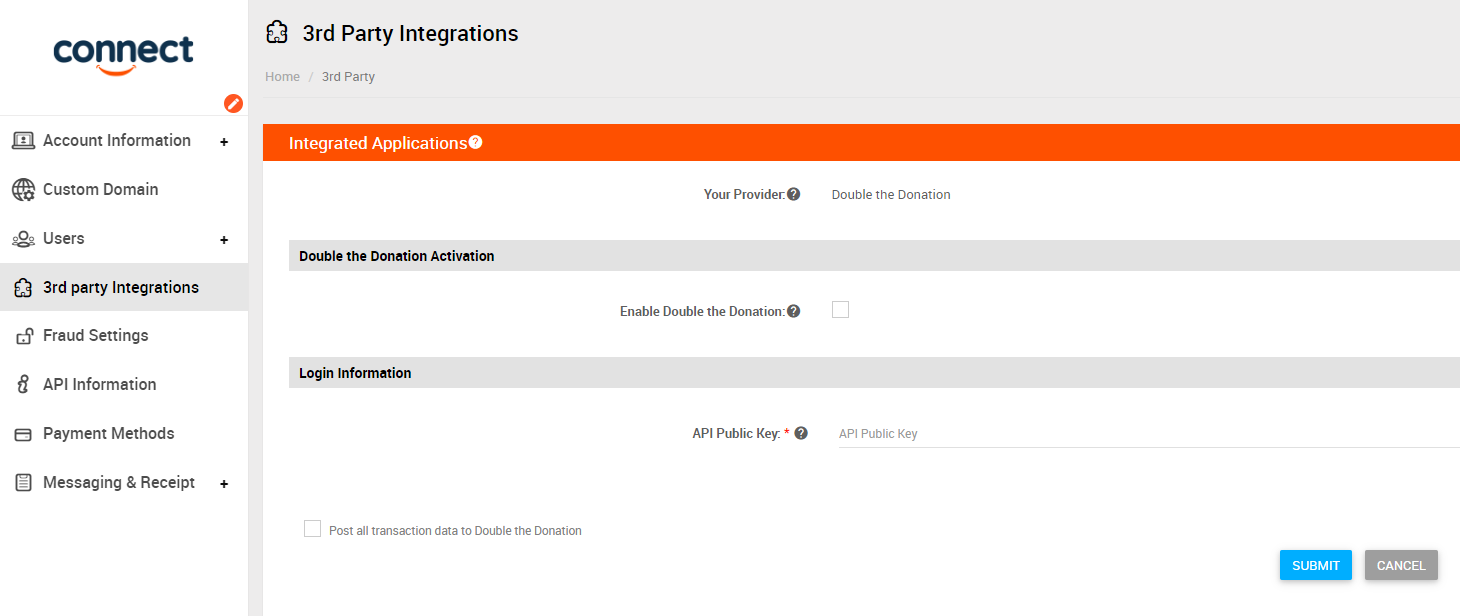Viewport: 1460px width, 616px height.
Task: Enable Double the Donation checkbox
Action: point(840,310)
